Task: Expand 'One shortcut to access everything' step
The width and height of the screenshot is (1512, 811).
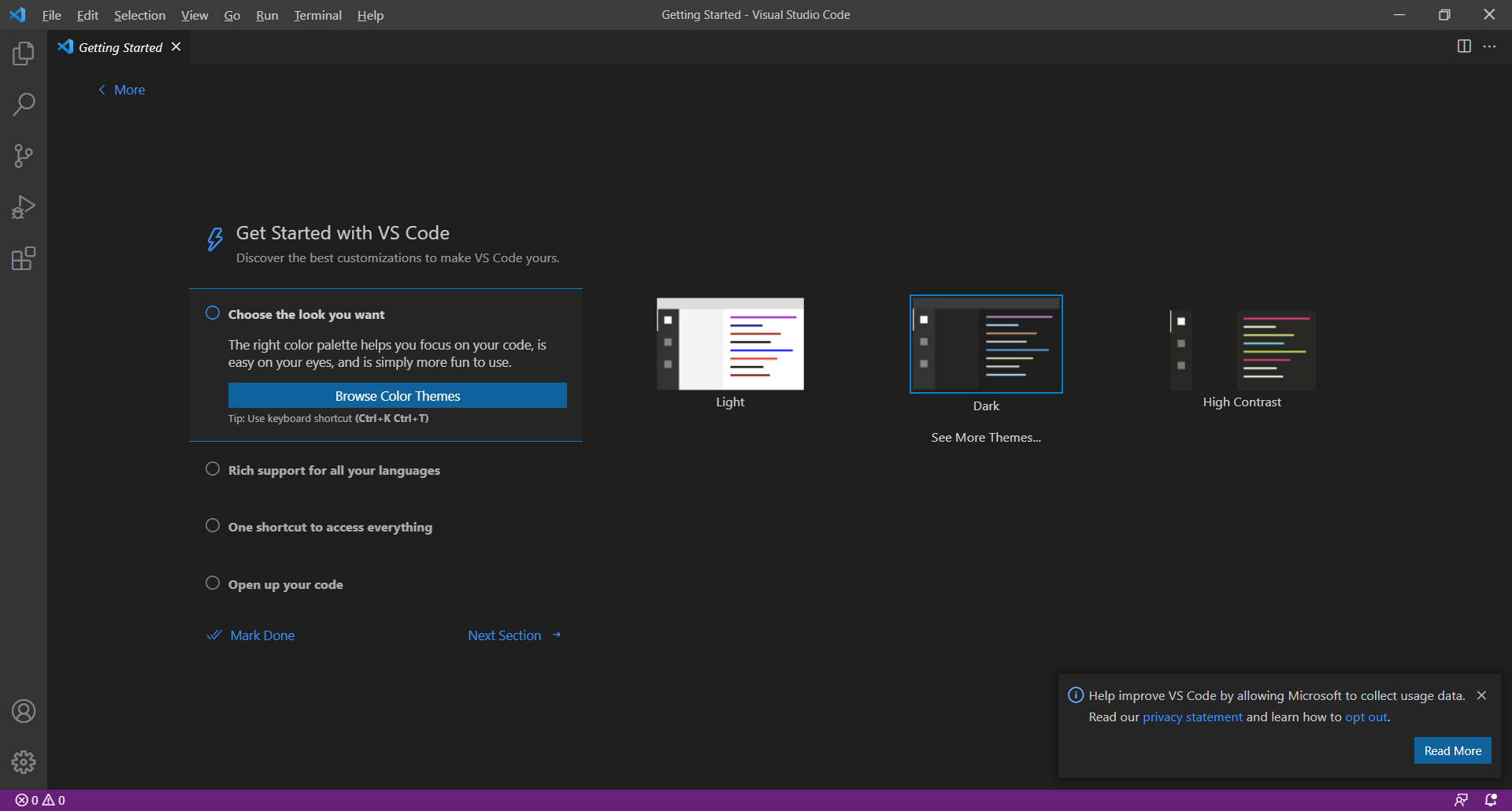Action: pyautogui.click(x=330, y=527)
